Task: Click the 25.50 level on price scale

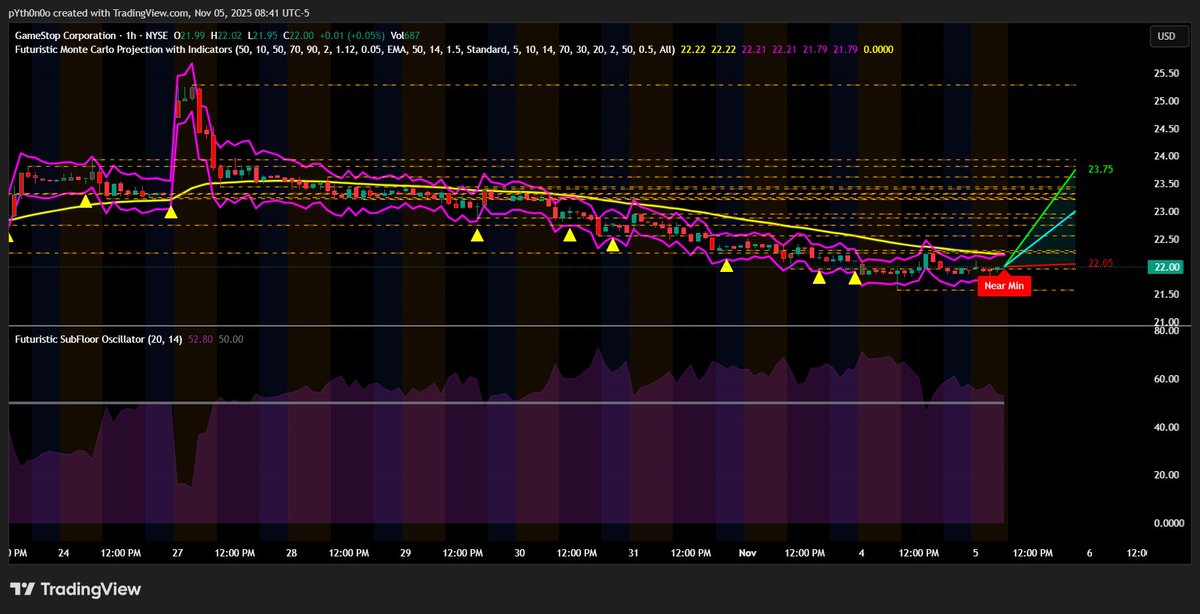Action: coord(1166,73)
